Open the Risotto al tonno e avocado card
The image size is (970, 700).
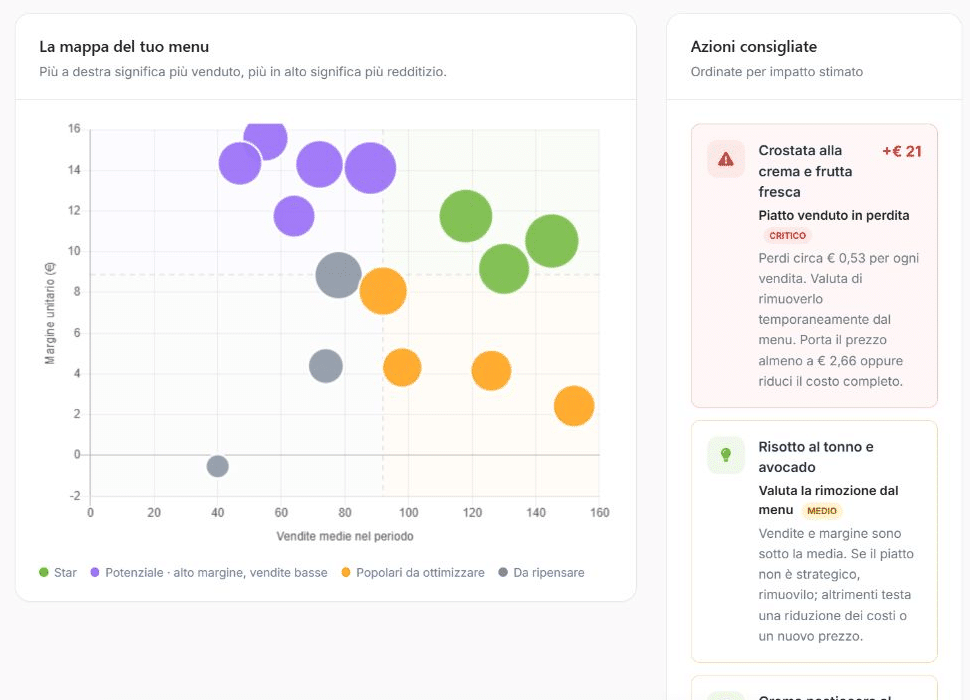pyautogui.click(x=814, y=542)
